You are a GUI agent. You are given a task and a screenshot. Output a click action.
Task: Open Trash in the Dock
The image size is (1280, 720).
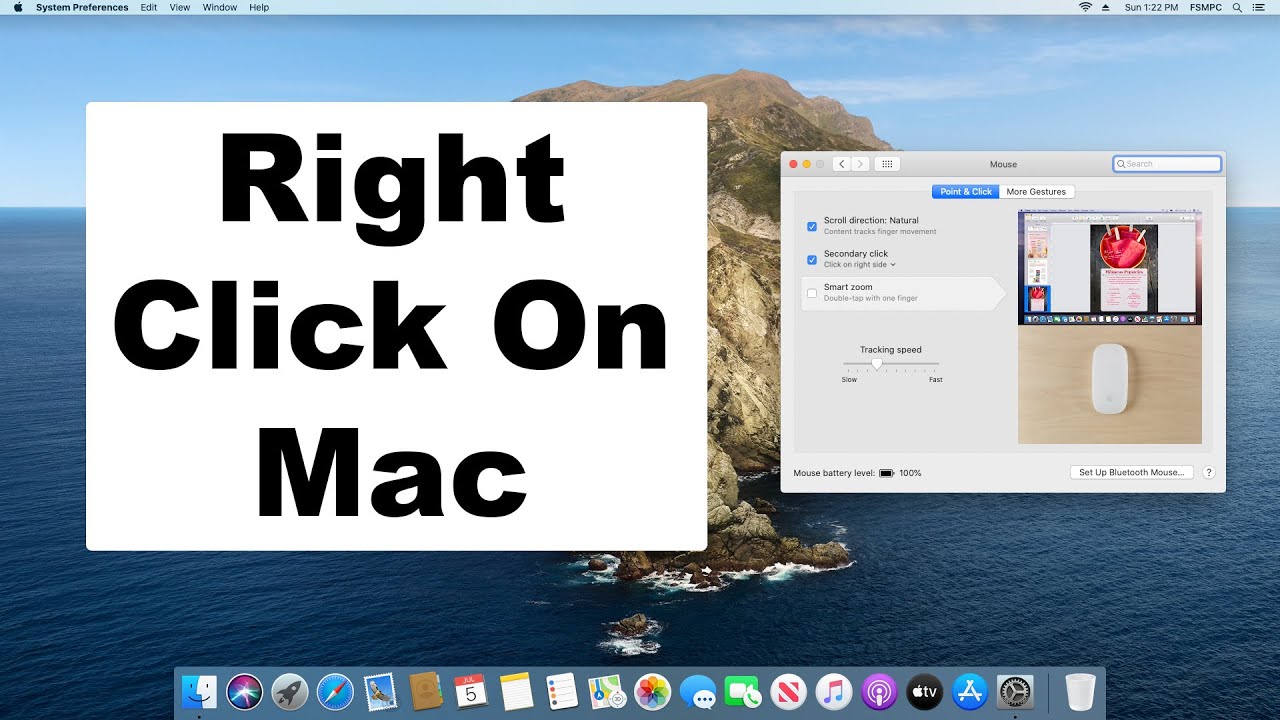point(1080,691)
